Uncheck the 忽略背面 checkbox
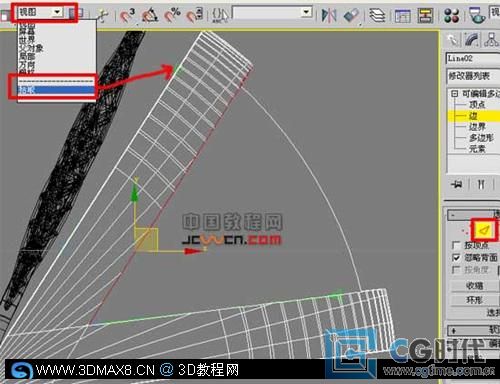The width and height of the screenshot is (500, 384). tap(456, 257)
